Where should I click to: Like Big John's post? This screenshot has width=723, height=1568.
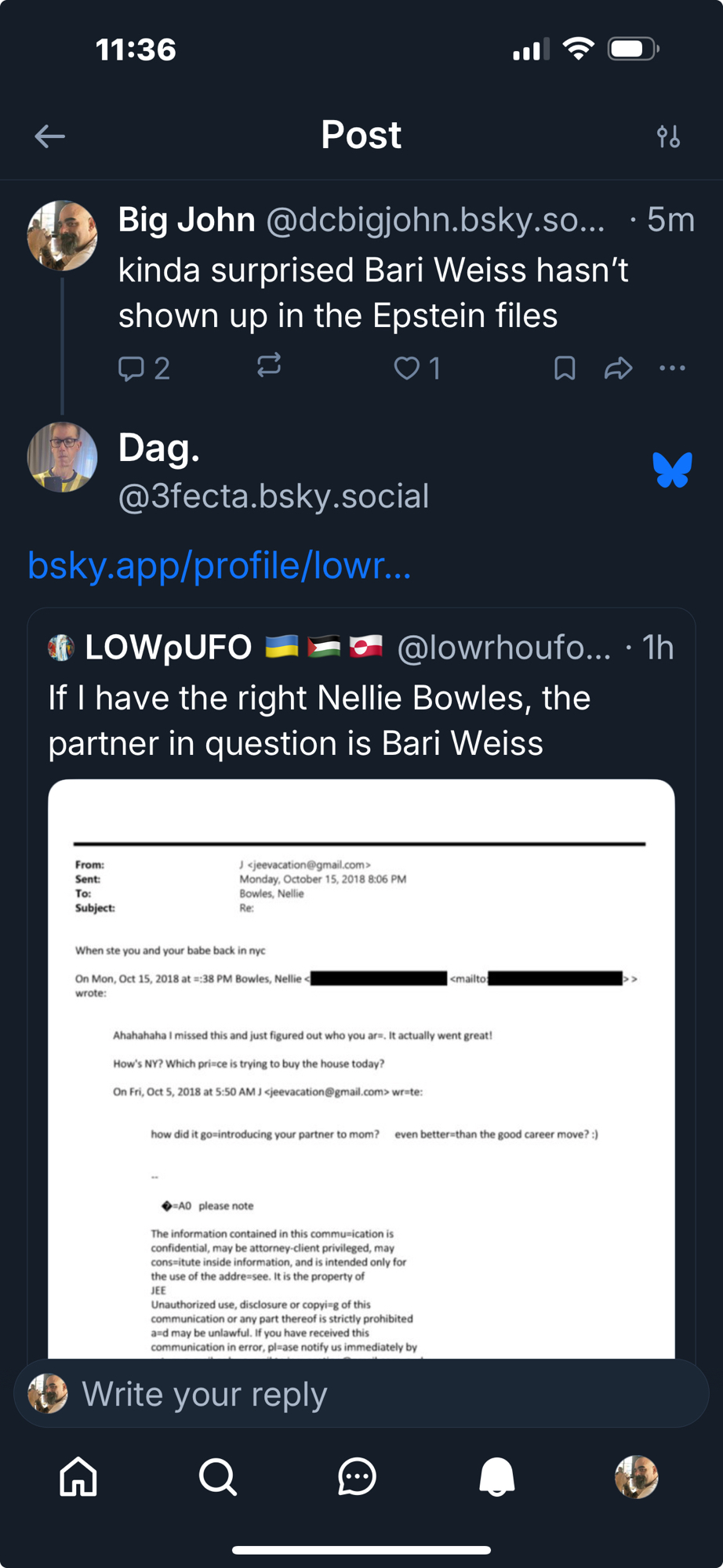pyautogui.click(x=406, y=368)
